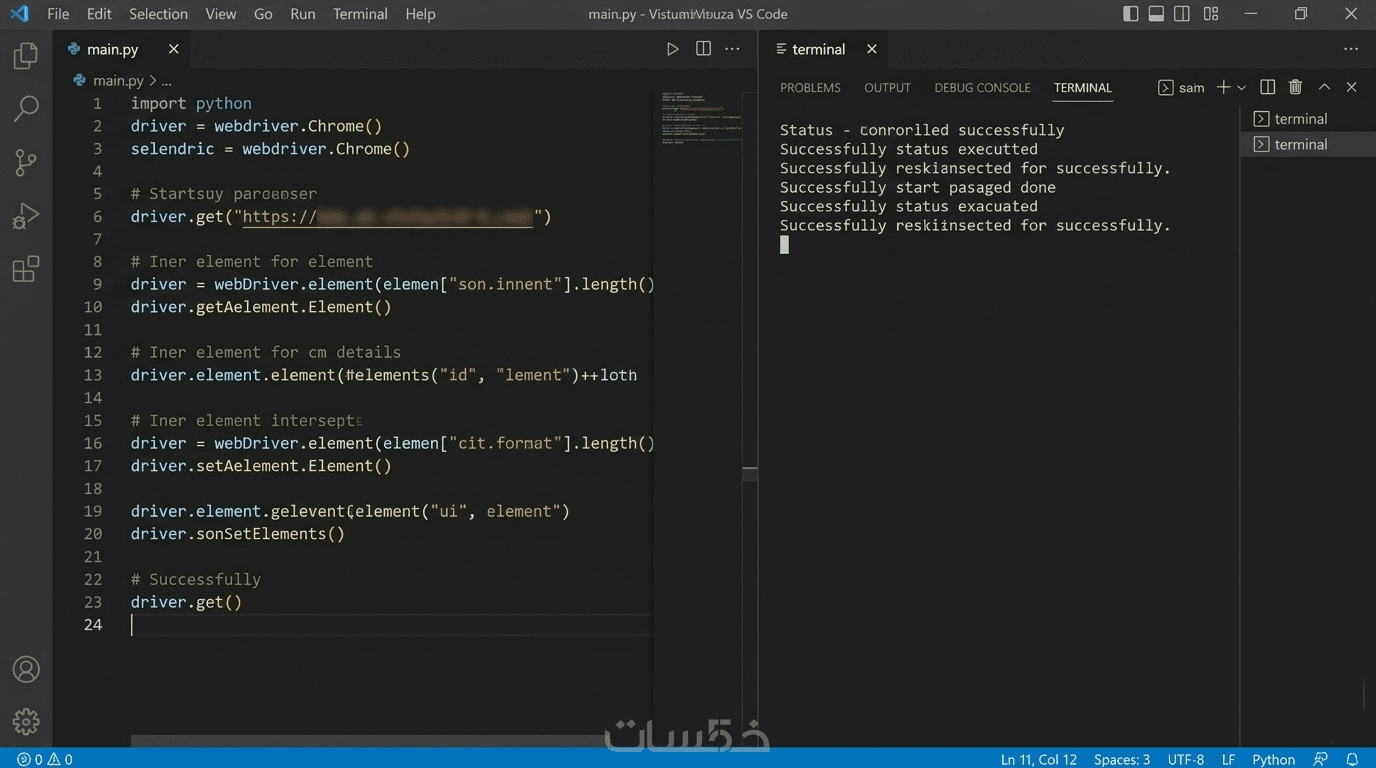Click '# Successfully' comment on line 22
1376x768 pixels.
[196, 580]
